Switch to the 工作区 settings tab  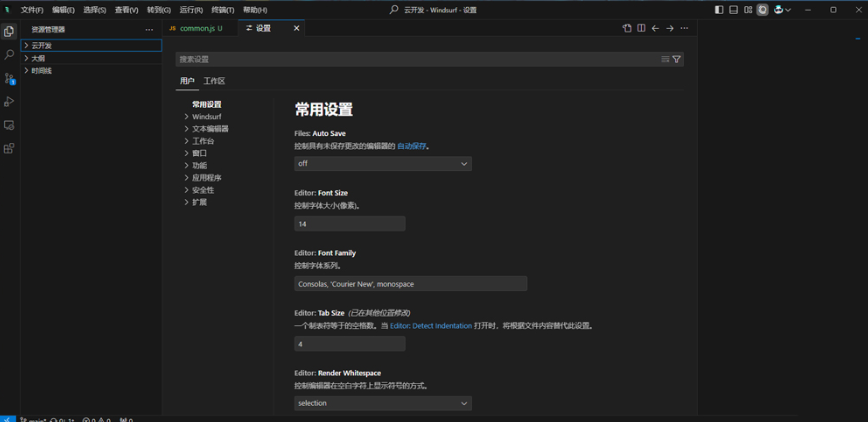click(x=214, y=81)
